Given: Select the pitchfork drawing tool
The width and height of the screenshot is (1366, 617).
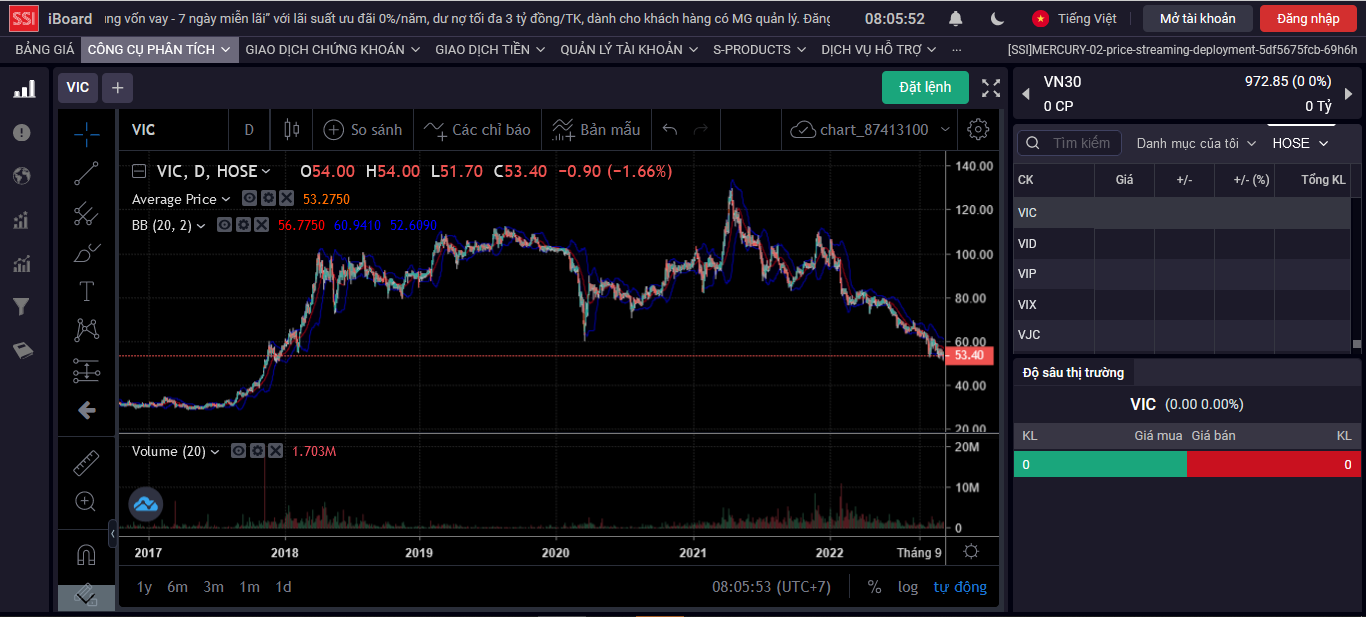Looking at the screenshot, I should click(87, 213).
